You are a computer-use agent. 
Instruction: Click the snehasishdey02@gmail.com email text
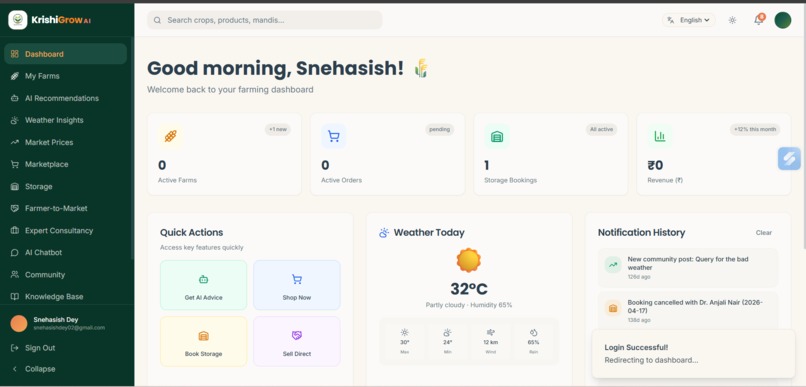tap(69, 328)
